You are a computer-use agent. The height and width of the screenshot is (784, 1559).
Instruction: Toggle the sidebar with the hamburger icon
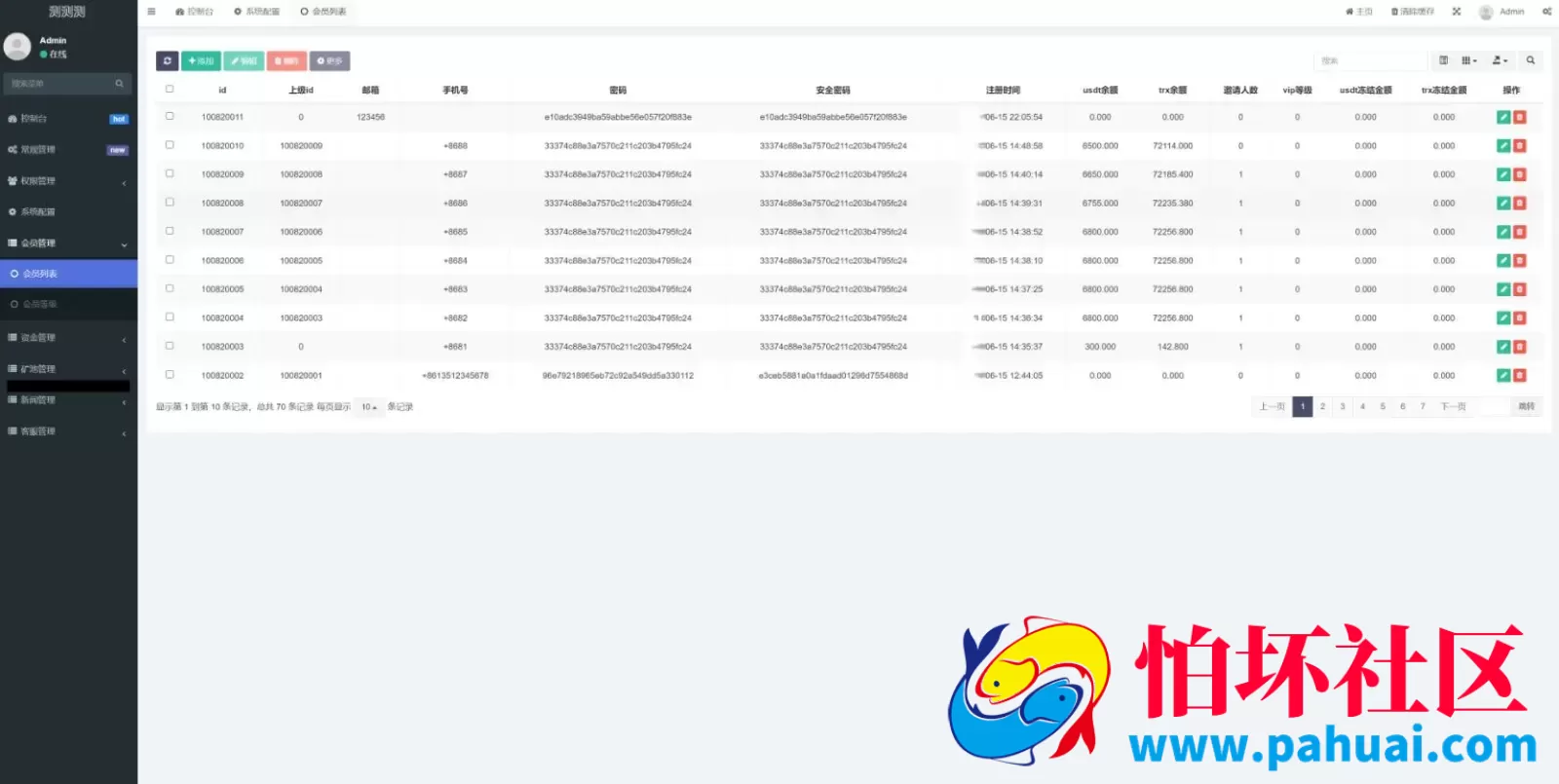(x=151, y=12)
